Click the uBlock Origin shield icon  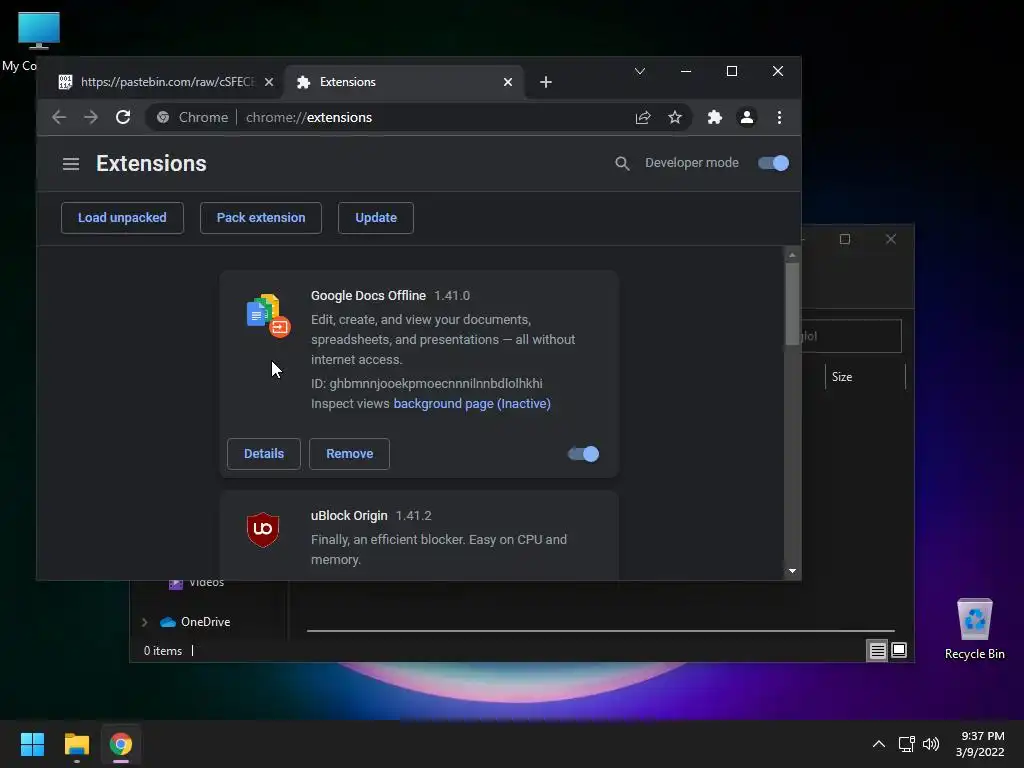[263, 530]
